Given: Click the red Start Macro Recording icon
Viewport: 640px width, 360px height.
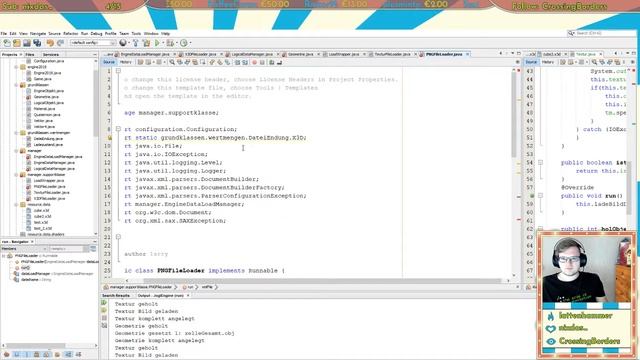Looking at the screenshot, I should [x=254, y=62].
